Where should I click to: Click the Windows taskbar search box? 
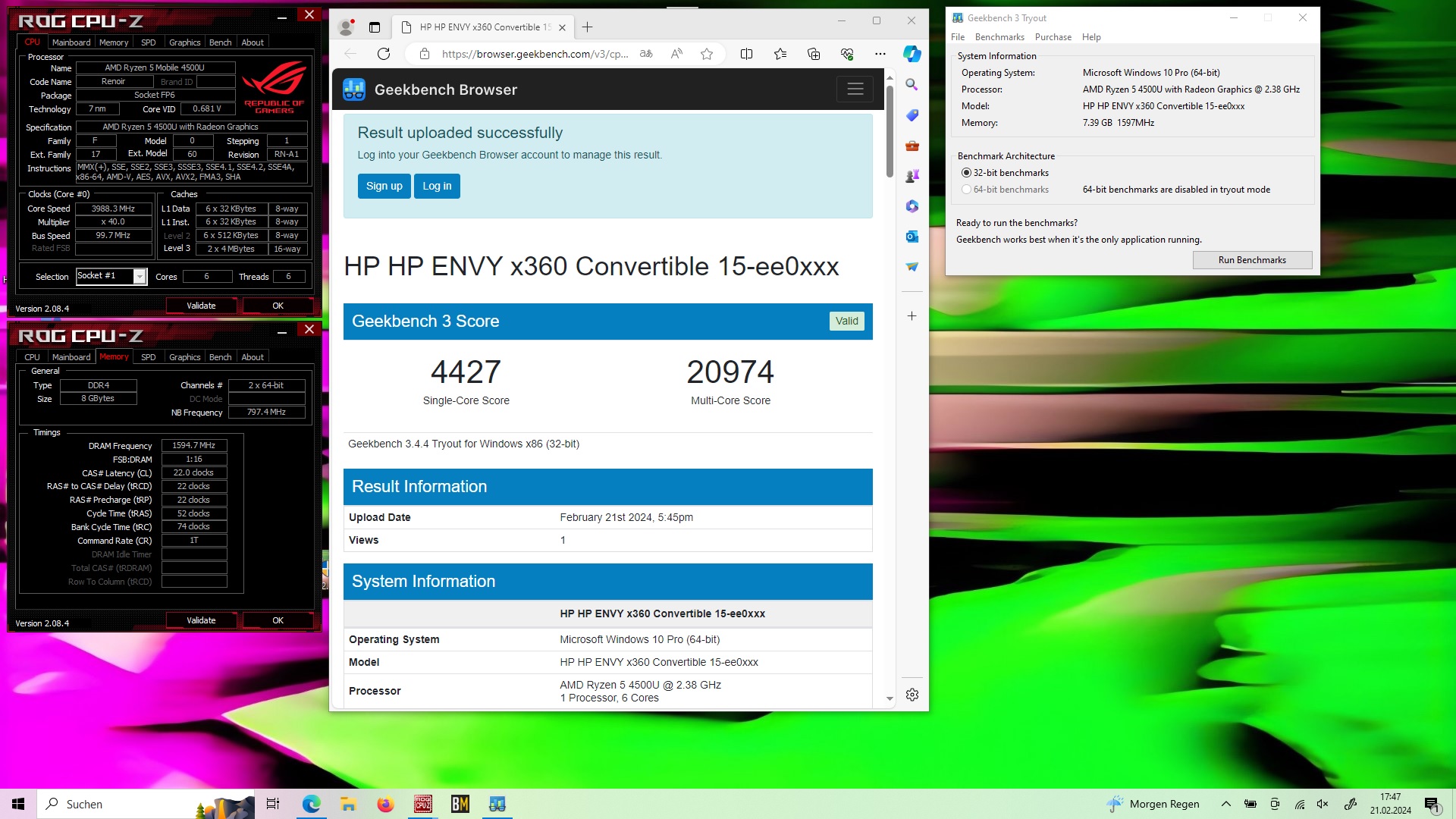tap(146, 804)
